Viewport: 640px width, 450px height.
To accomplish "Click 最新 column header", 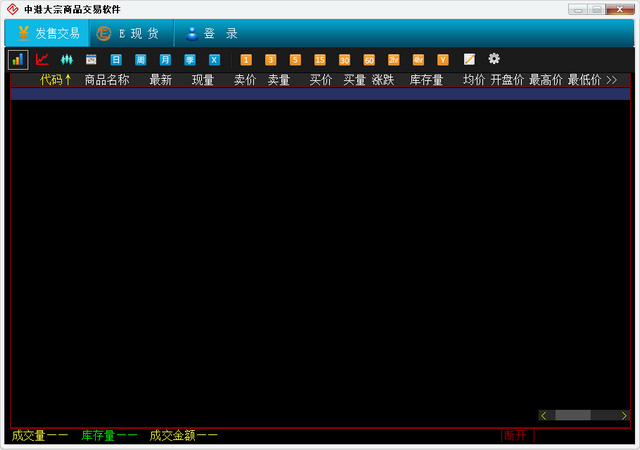I will pos(160,80).
